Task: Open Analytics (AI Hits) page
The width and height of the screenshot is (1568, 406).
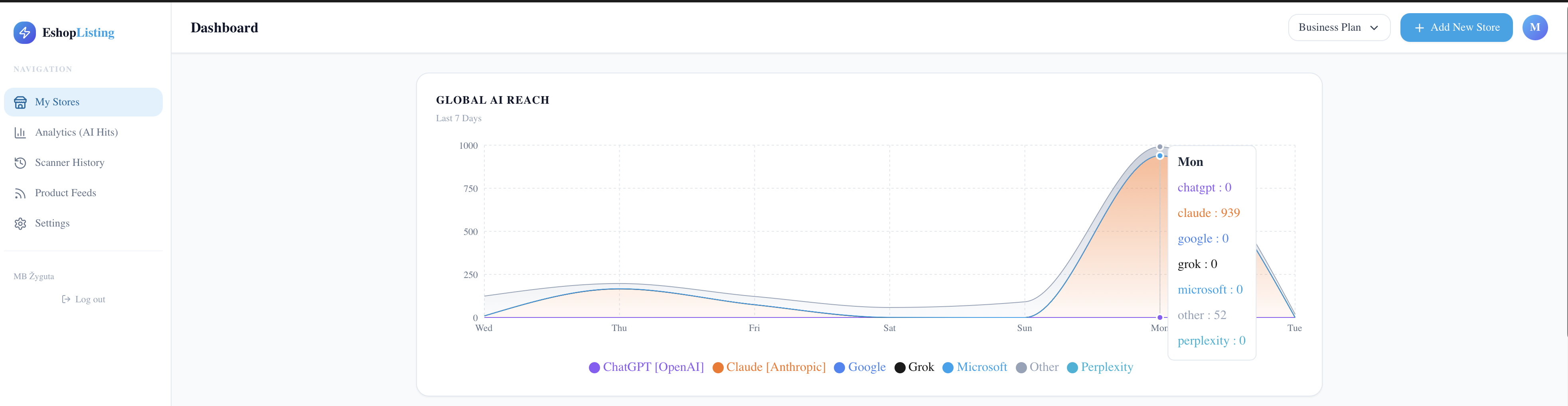Action: tap(76, 133)
